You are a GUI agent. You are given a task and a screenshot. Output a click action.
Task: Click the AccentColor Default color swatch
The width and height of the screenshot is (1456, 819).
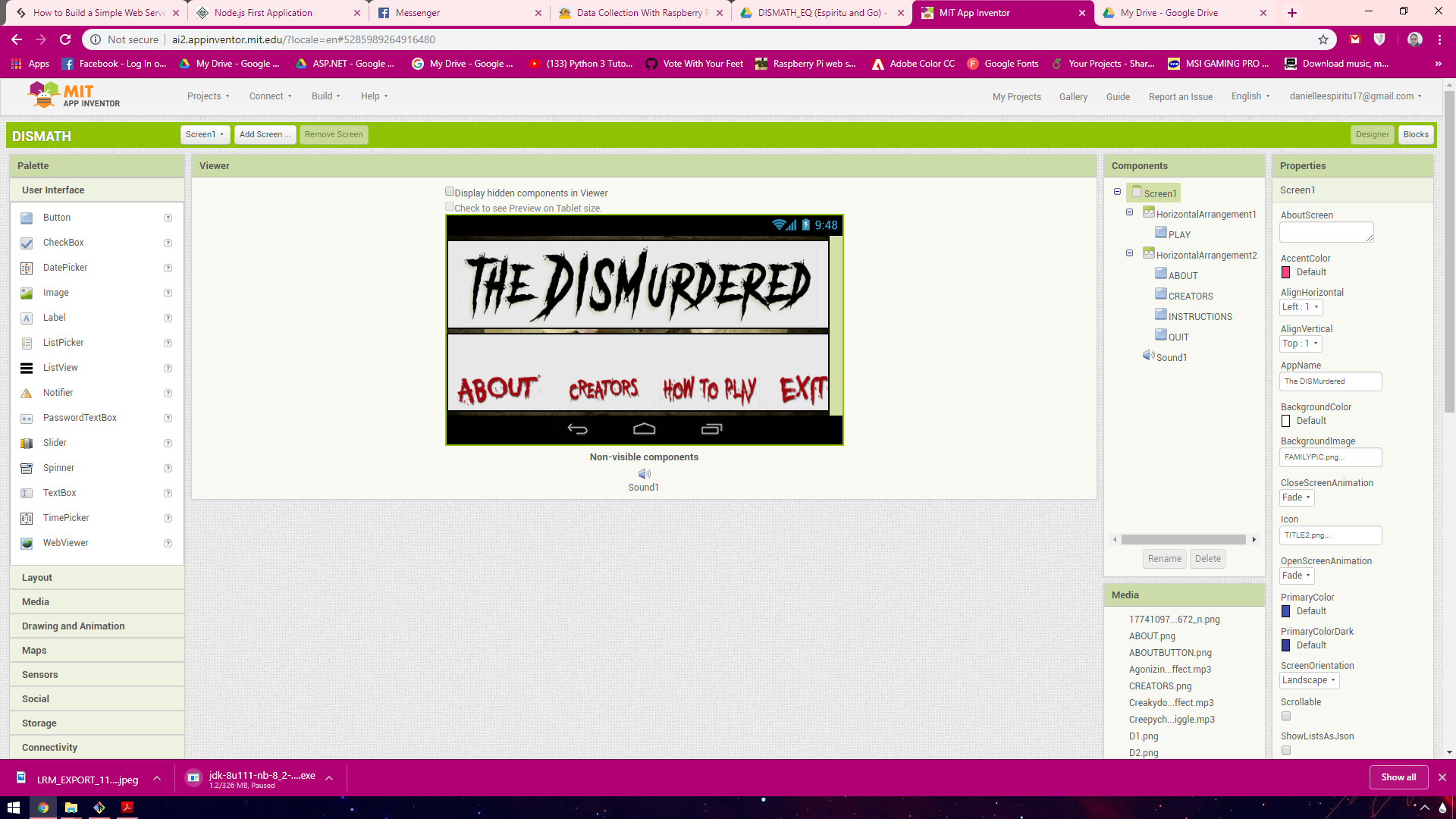point(1285,272)
